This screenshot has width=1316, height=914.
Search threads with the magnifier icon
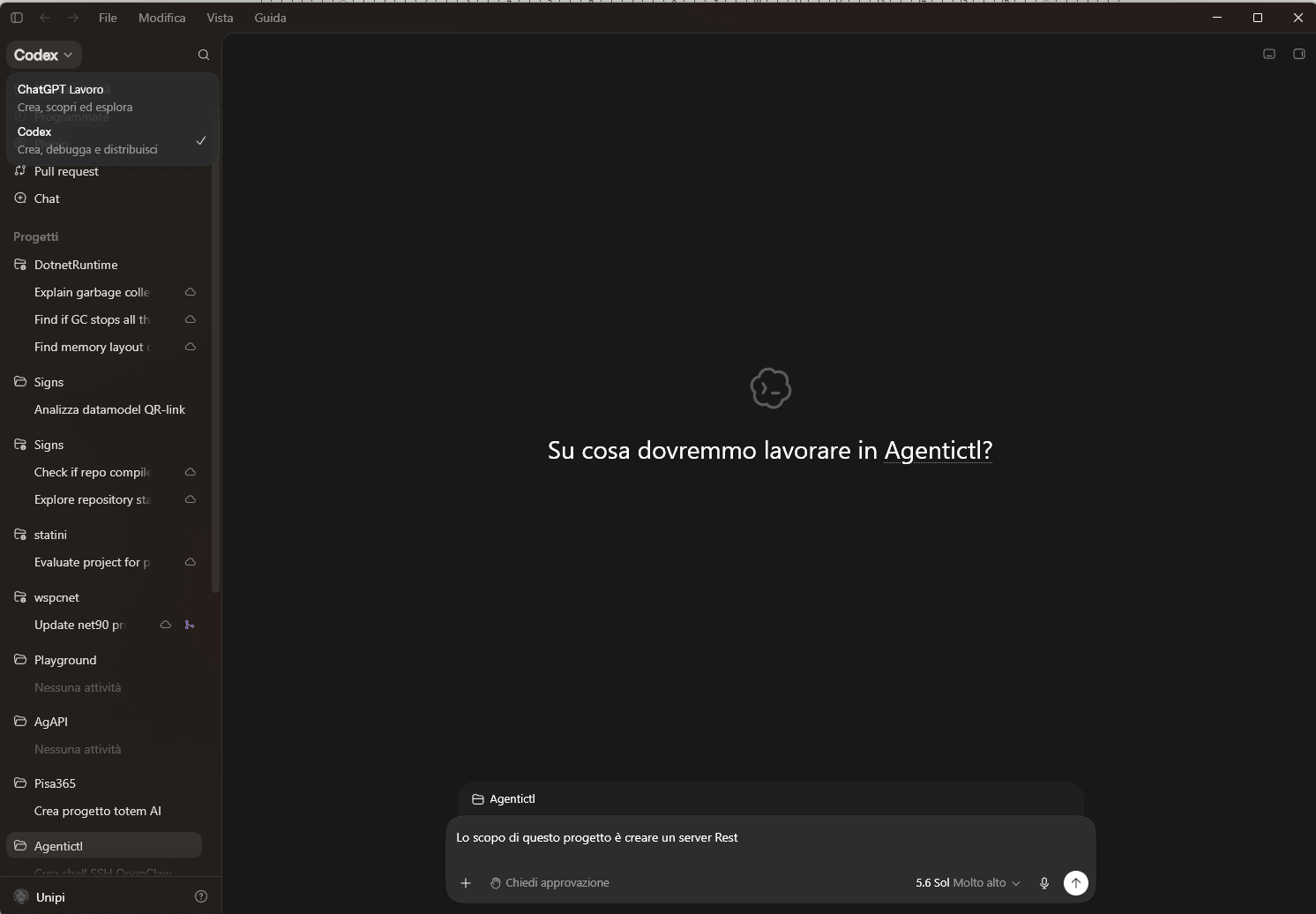204,55
